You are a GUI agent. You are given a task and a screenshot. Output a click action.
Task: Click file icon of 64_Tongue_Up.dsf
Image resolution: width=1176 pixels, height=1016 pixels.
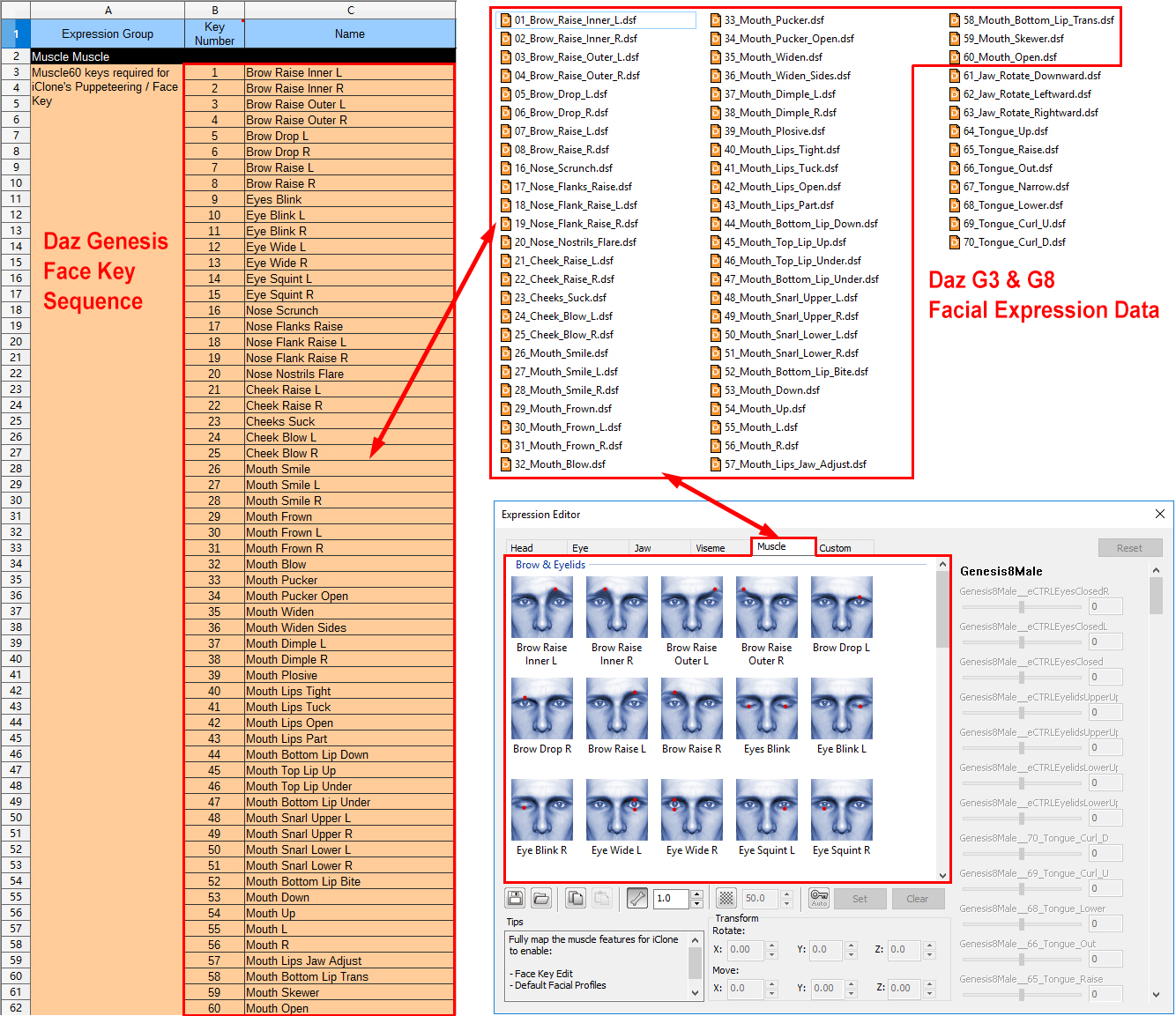[x=955, y=131]
